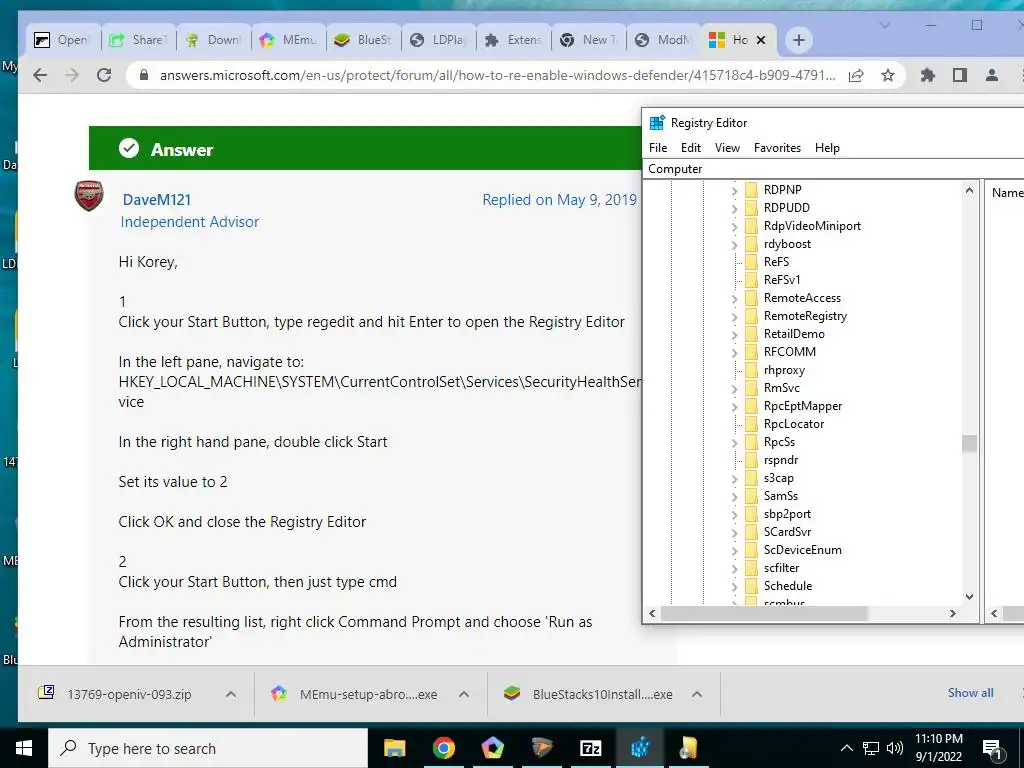Click the Windows taskbar search box

point(208,748)
